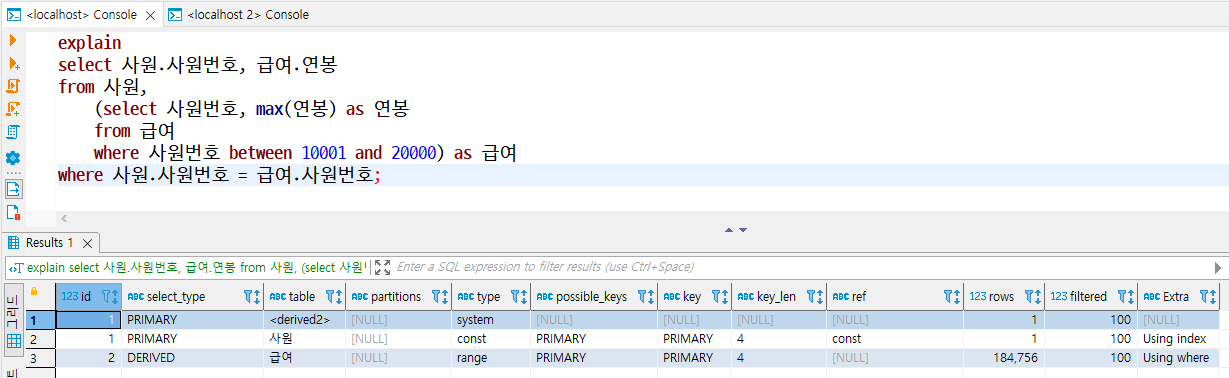
Task: Filter and sort the partitions column
Action: click(x=440, y=297)
